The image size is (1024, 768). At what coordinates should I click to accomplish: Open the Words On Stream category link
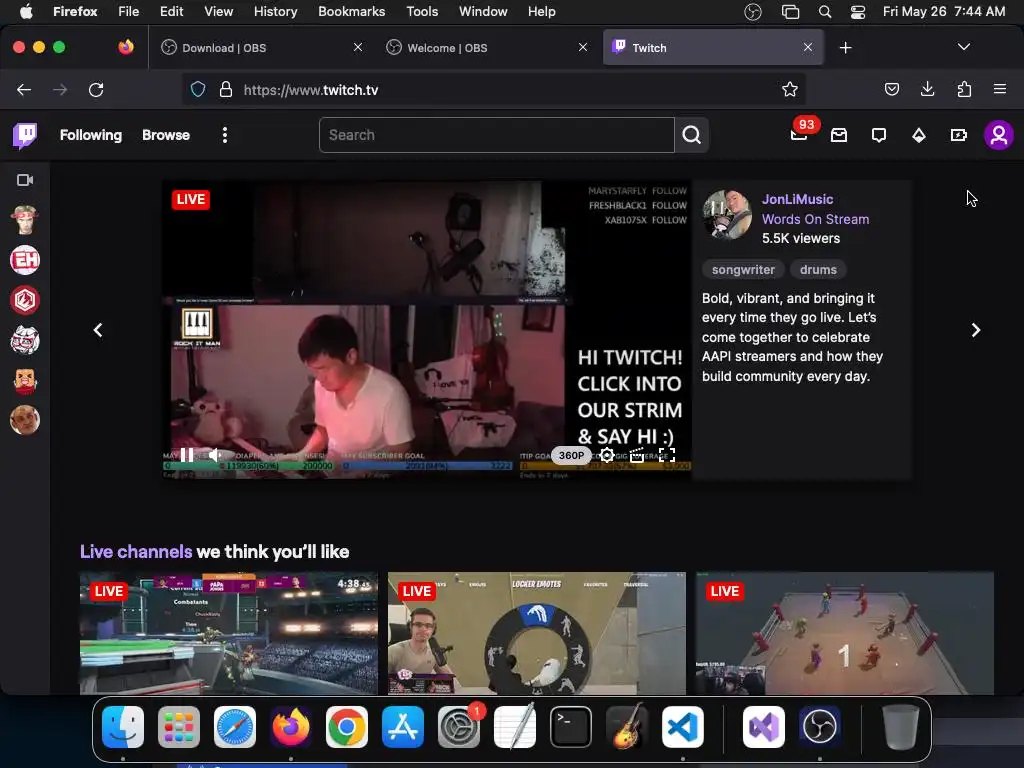[x=815, y=219]
